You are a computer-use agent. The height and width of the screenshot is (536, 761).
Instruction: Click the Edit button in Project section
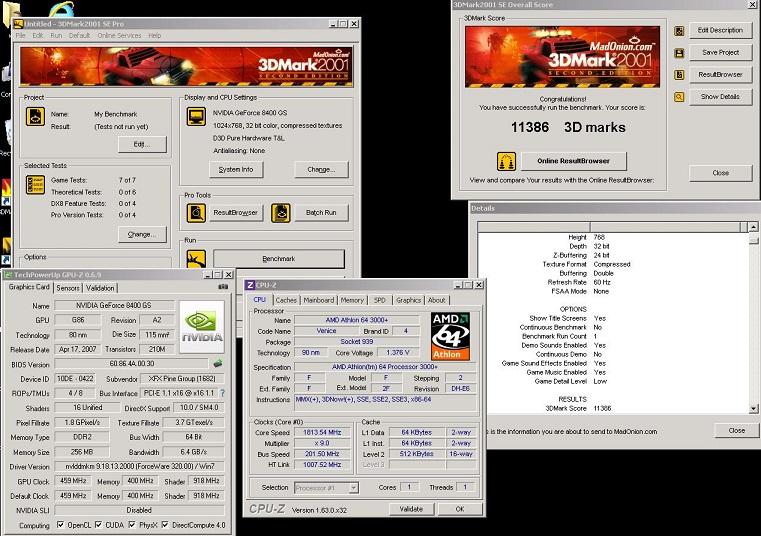click(142, 144)
